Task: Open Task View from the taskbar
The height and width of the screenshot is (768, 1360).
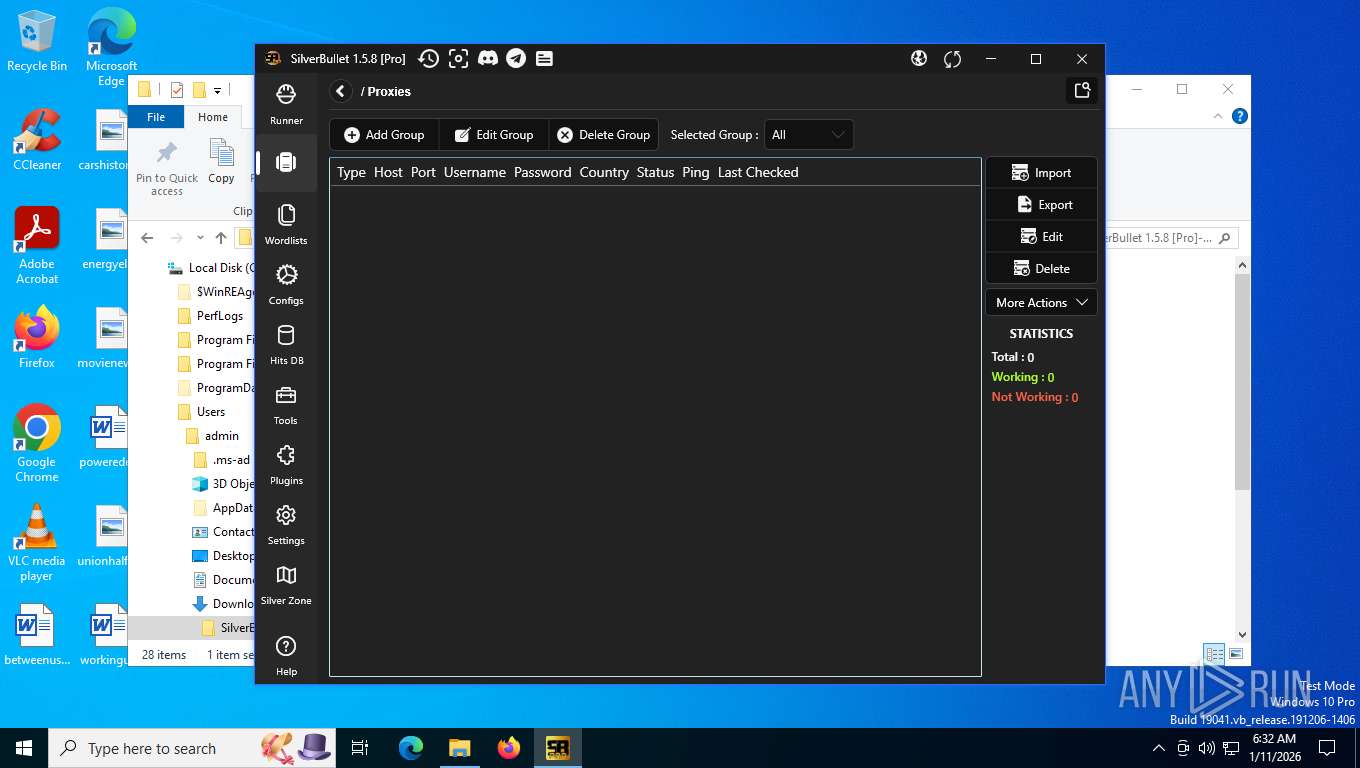Action: click(360, 748)
